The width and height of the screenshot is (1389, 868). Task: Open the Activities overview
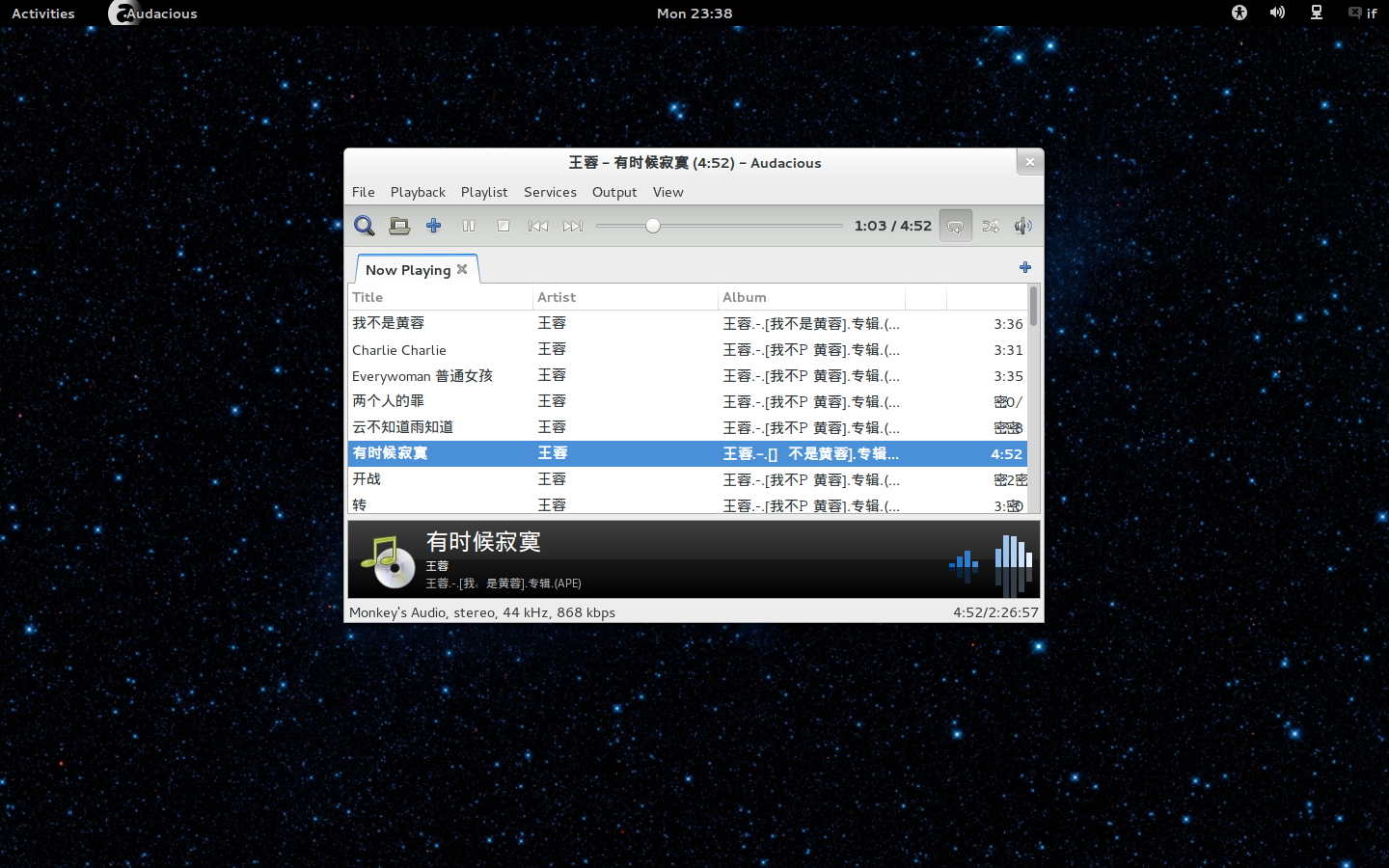[43, 14]
